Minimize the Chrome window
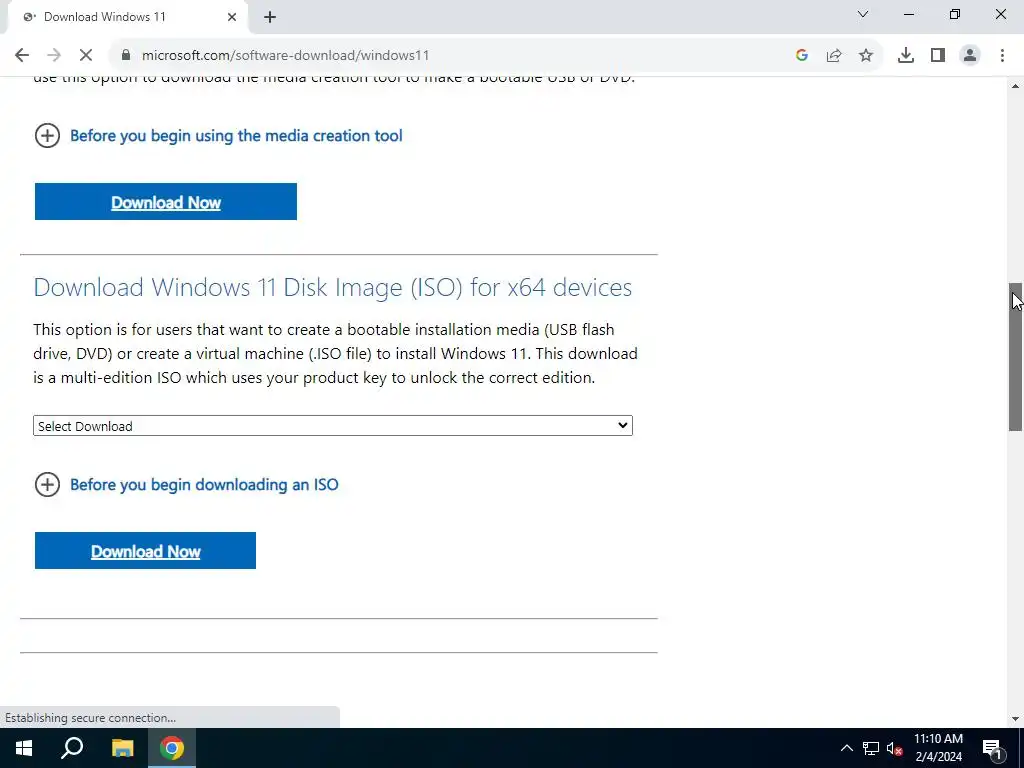 pos(908,14)
